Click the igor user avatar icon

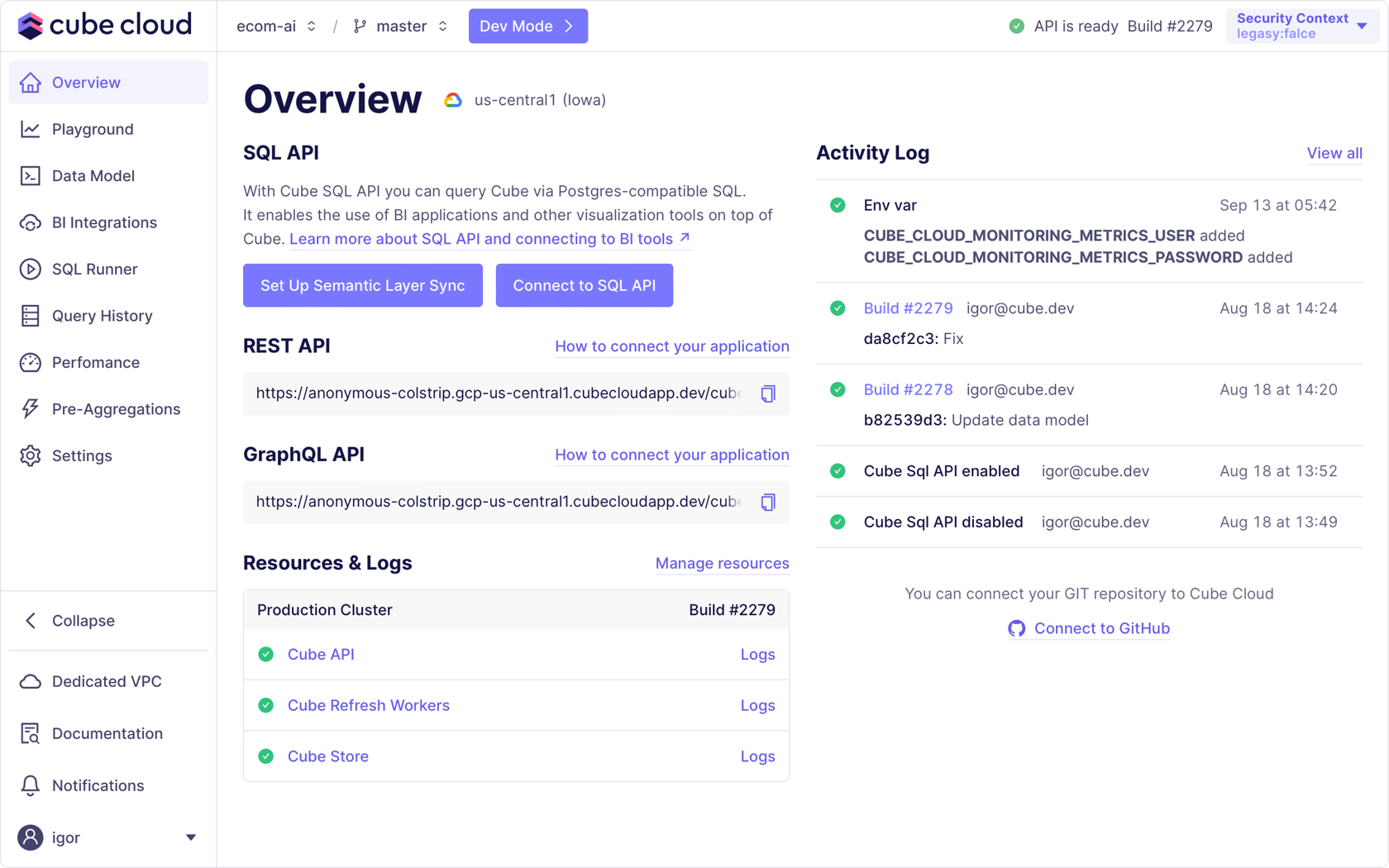[x=31, y=837]
